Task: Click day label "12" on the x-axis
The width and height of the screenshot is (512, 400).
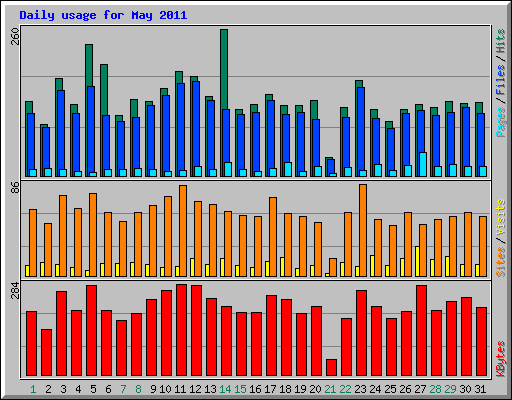Action: tap(195, 389)
